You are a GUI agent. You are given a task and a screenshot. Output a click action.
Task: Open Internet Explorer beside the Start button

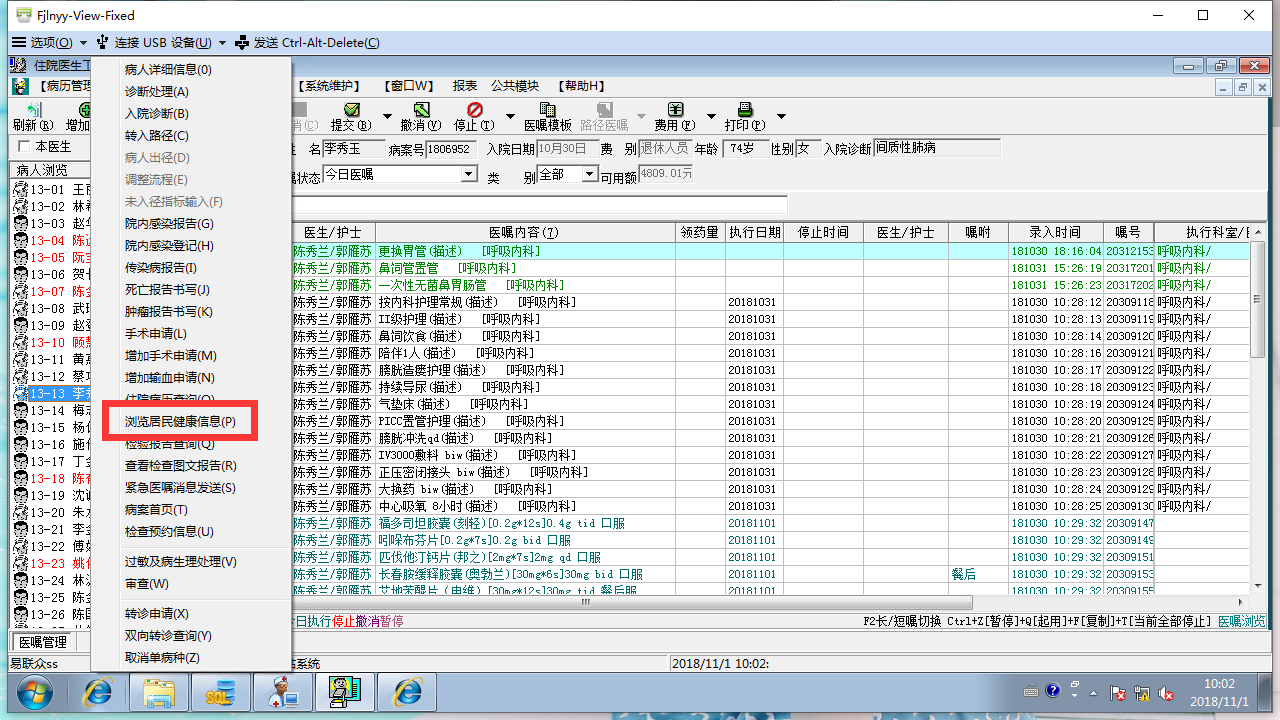tap(99, 692)
